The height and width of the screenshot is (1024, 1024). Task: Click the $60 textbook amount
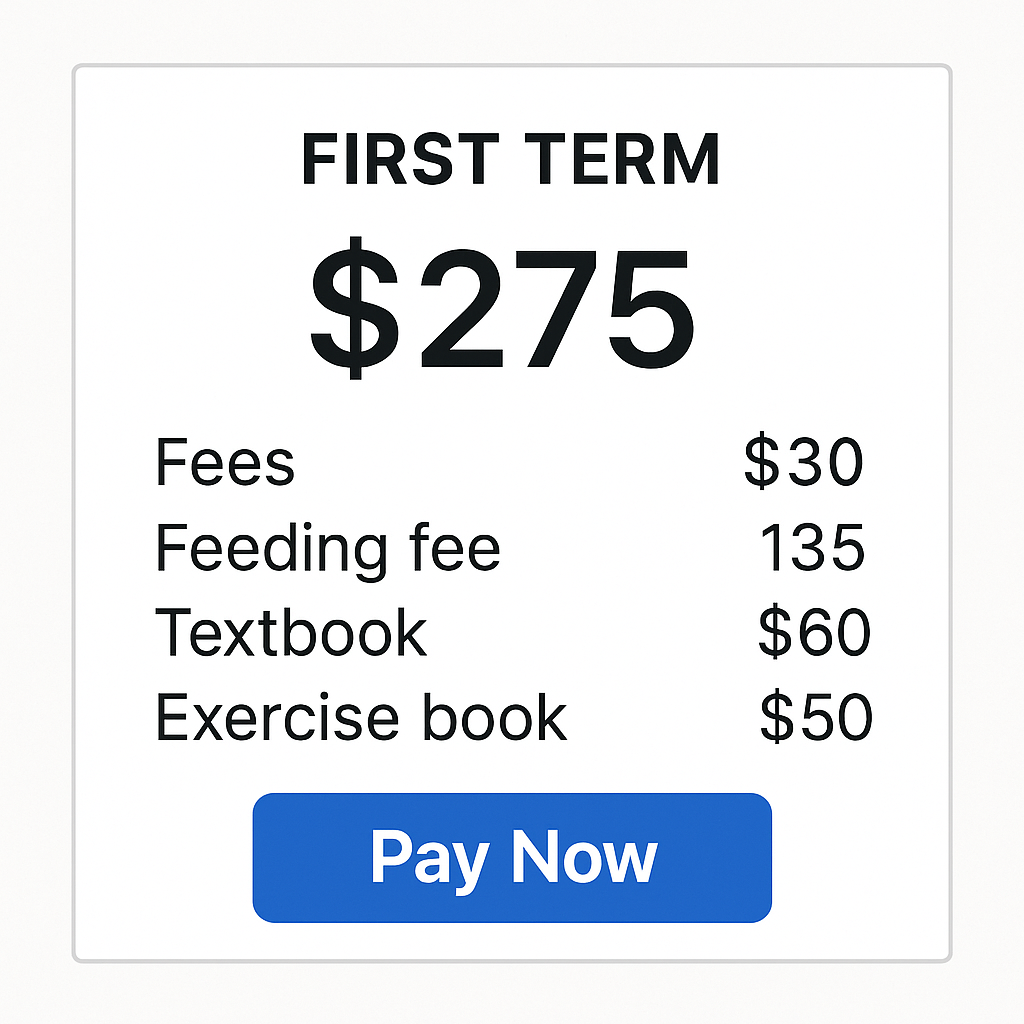point(814,632)
